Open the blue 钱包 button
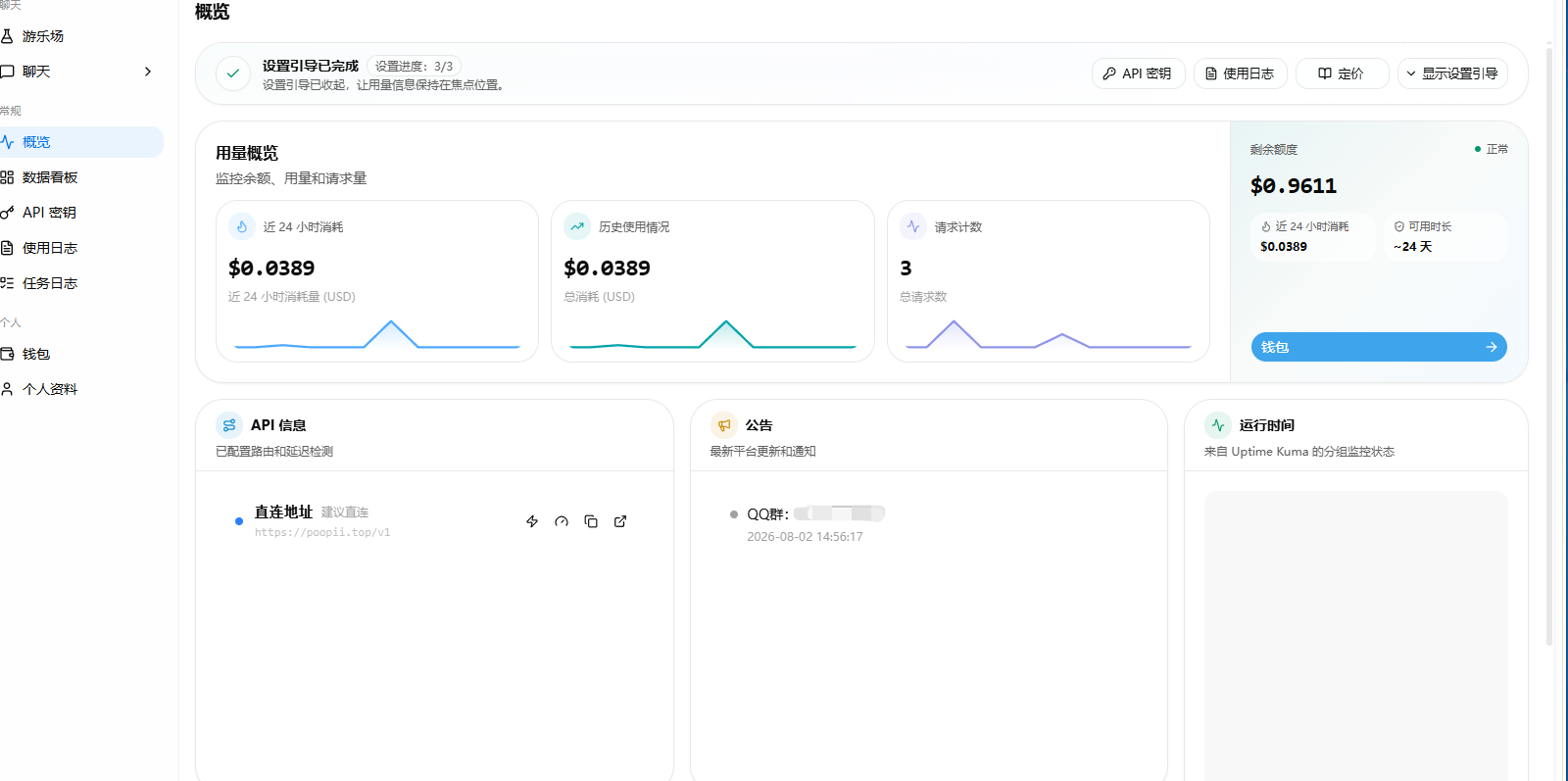Viewport: 1568px width, 781px height. point(1379,347)
